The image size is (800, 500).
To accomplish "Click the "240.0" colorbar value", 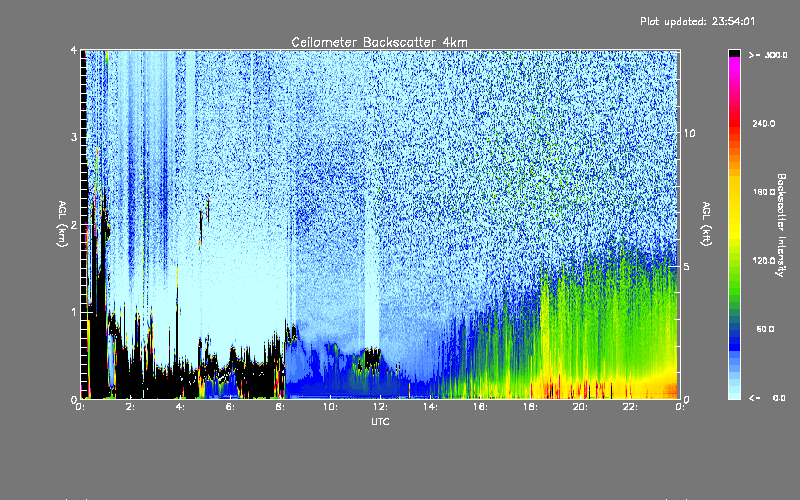I will pos(764,123).
